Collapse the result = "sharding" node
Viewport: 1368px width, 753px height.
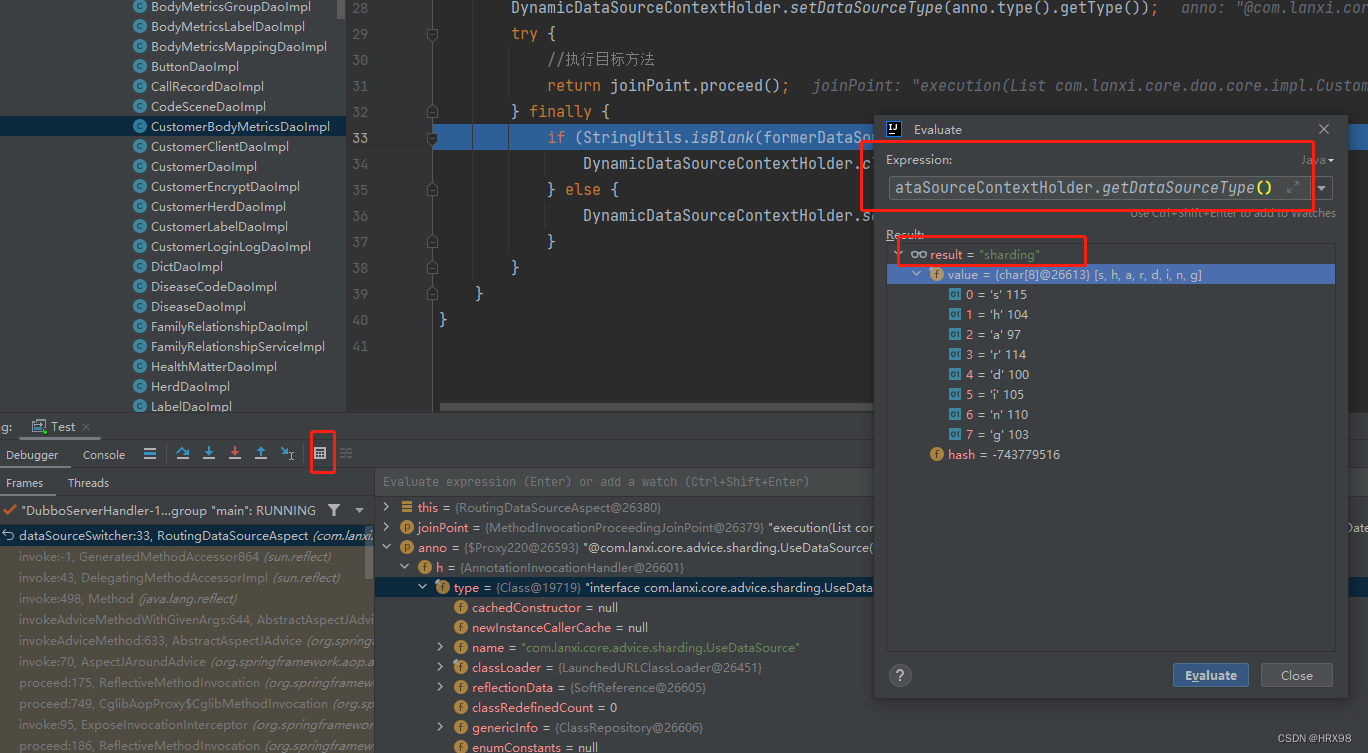pyautogui.click(x=898, y=254)
